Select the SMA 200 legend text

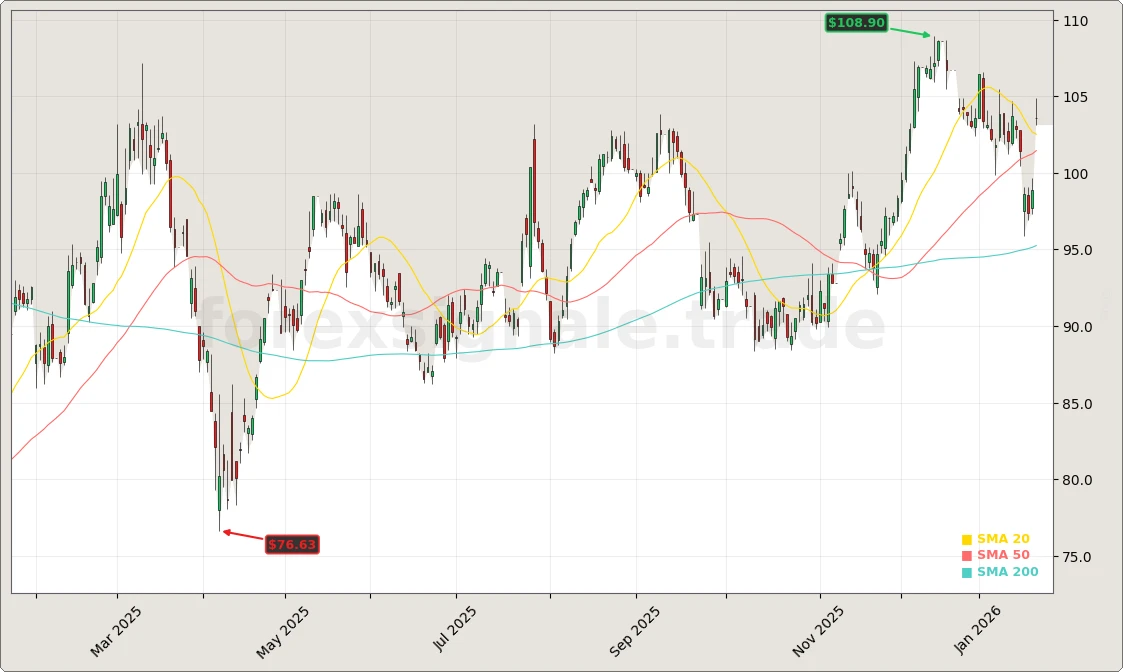[1007, 573]
